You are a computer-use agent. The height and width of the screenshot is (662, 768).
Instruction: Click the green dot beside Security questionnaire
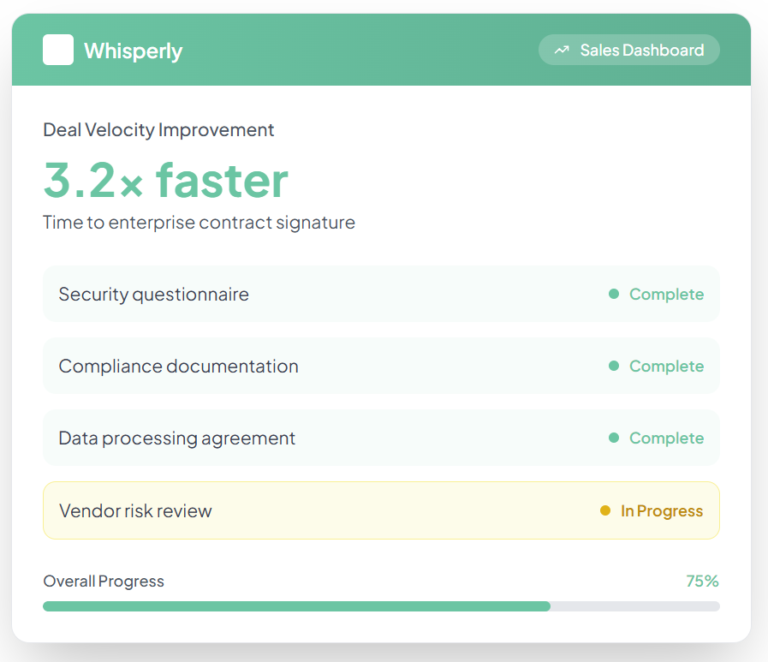pos(614,294)
